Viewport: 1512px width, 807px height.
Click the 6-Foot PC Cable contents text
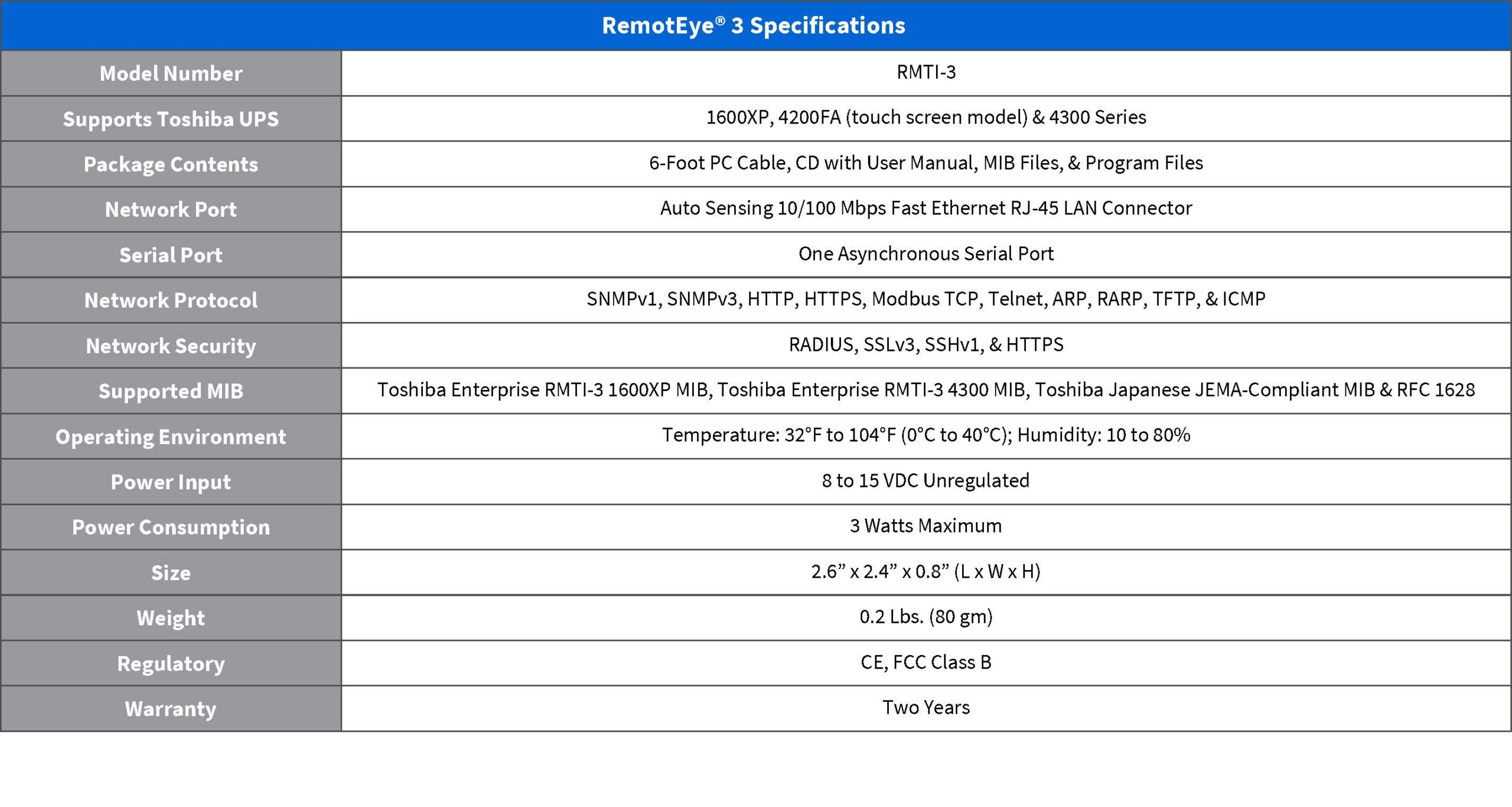tap(926, 163)
